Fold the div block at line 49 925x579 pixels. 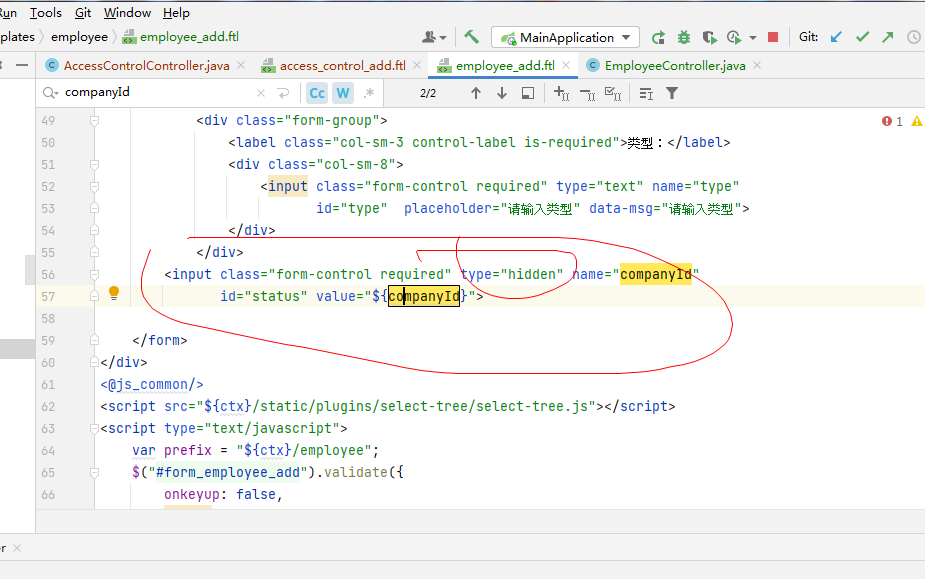click(94, 120)
